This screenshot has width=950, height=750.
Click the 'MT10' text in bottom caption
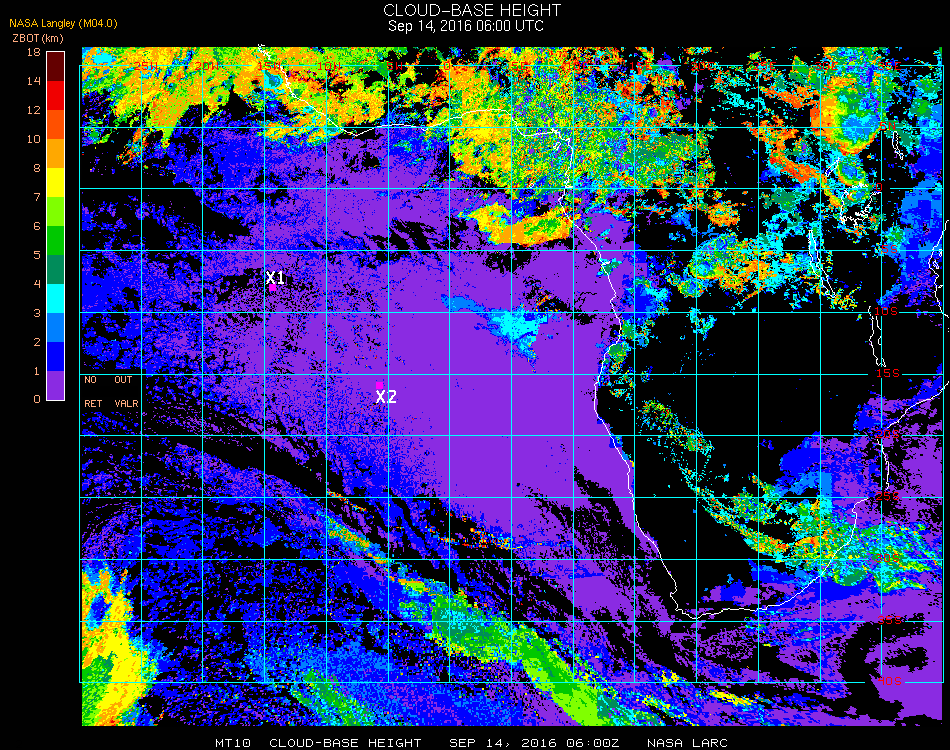point(233,743)
